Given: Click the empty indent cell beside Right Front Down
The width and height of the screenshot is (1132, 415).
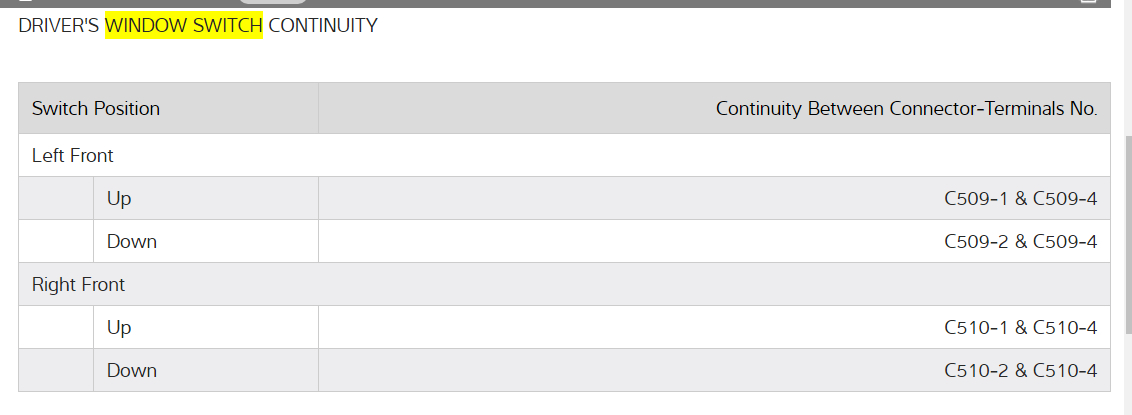Looking at the screenshot, I should [x=56, y=371].
